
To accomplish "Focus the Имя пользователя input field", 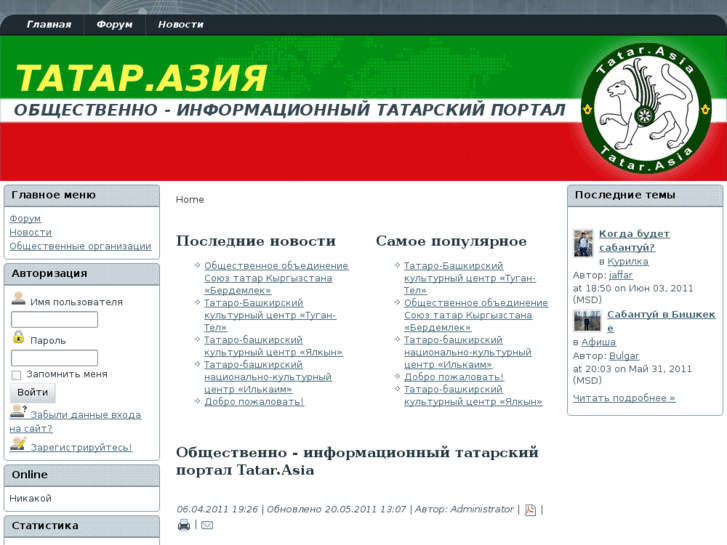I will pyautogui.click(x=54, y=320).
